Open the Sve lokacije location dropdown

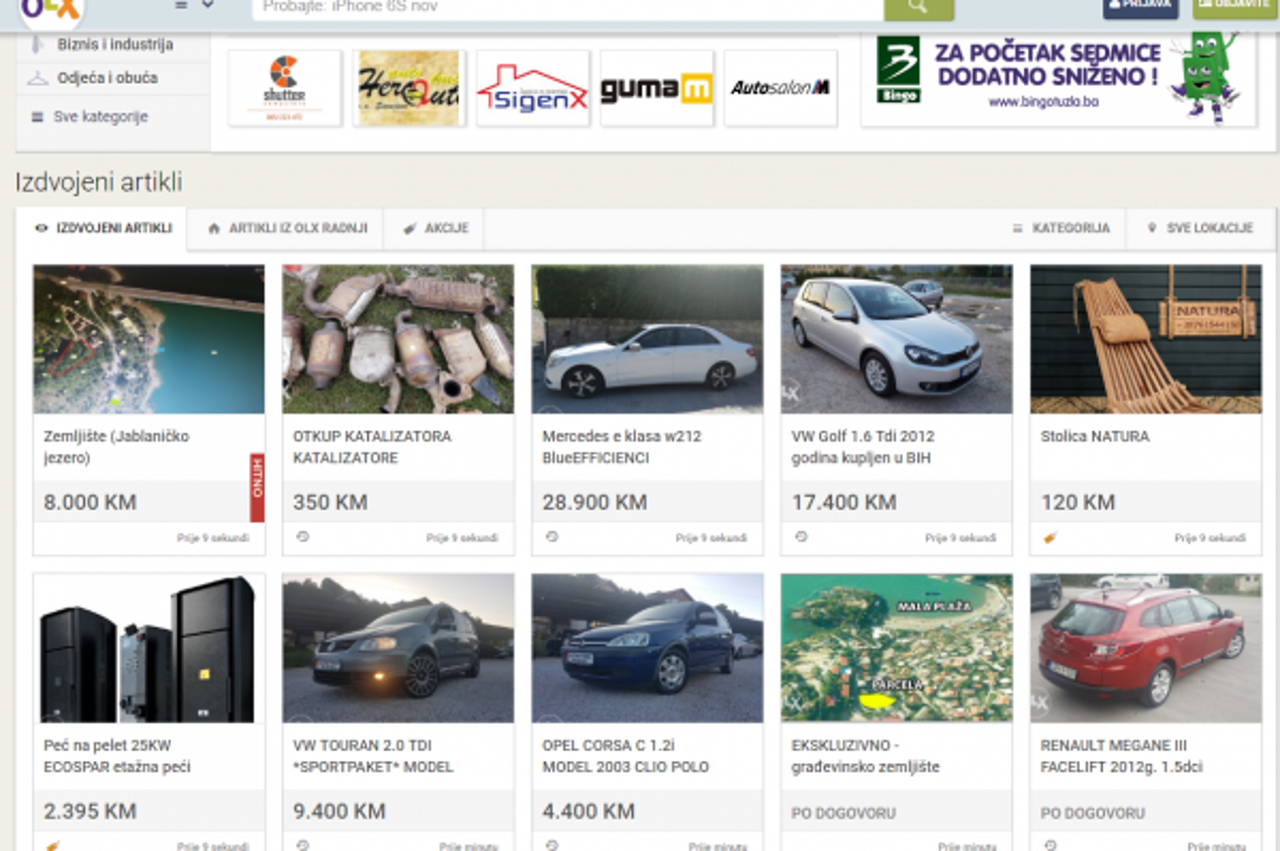click(x=1200, y=228)
